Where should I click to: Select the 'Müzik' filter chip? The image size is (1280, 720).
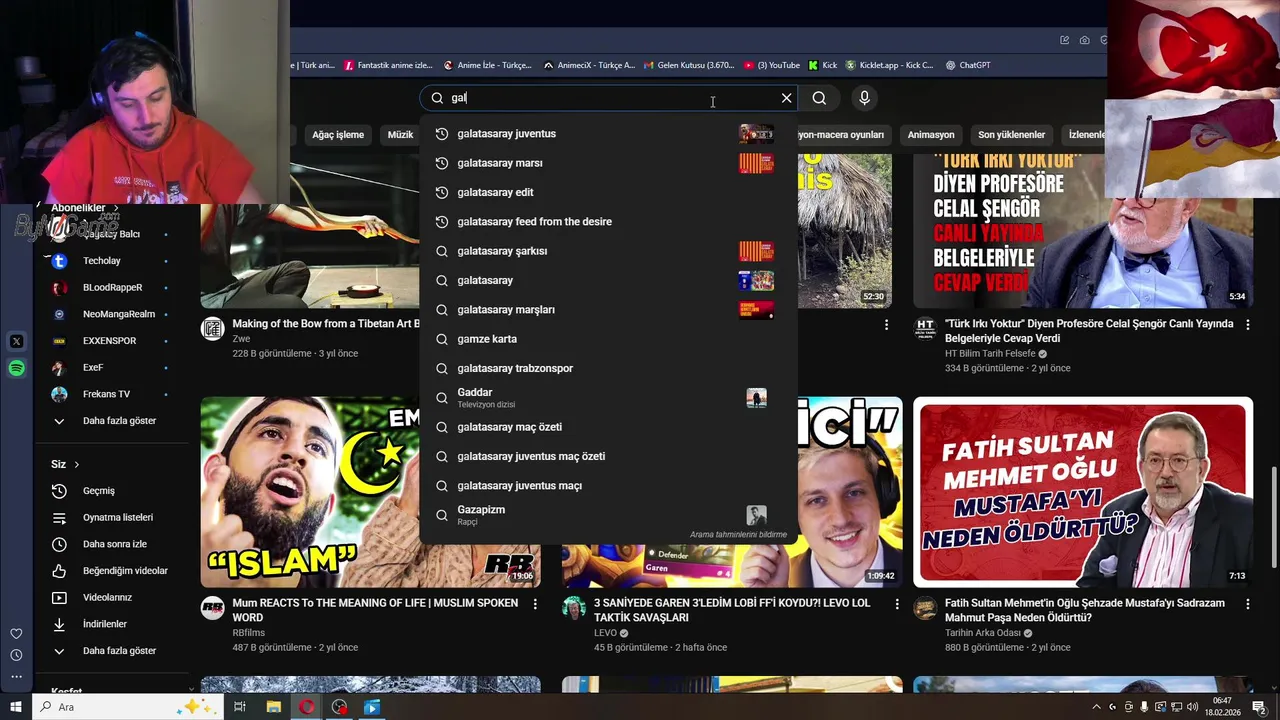click(x=400, y=135)
